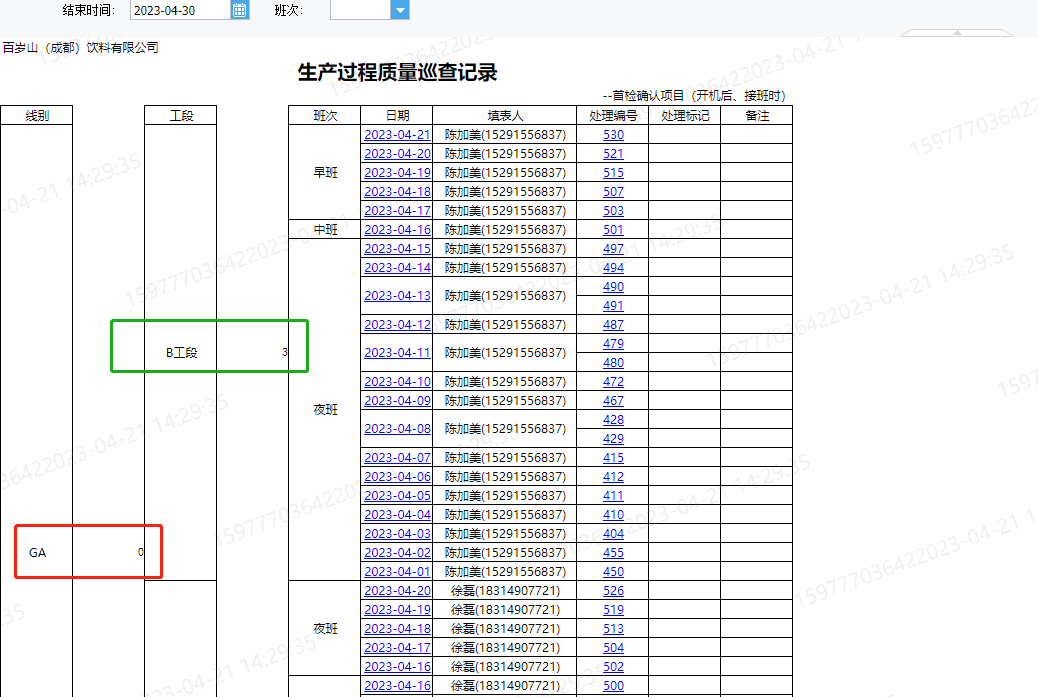Open process number link 494
The image size is (1038, 697).
tap(613, 267)
